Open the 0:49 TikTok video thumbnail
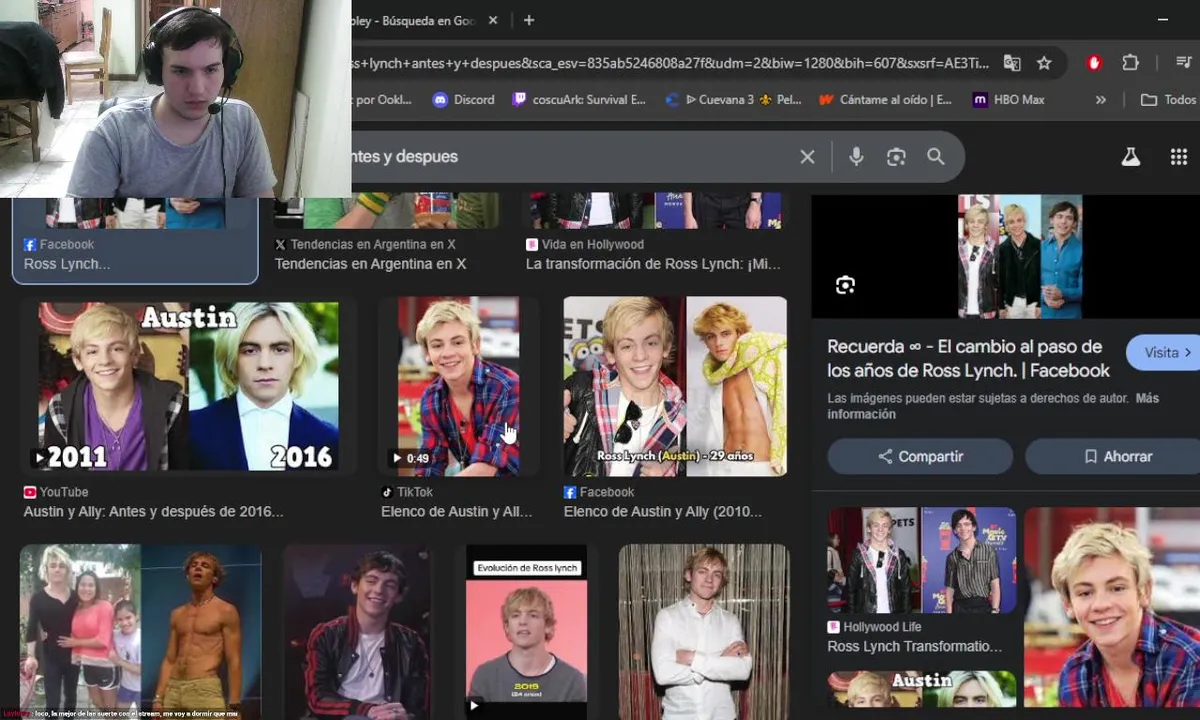 pos(459,386)
